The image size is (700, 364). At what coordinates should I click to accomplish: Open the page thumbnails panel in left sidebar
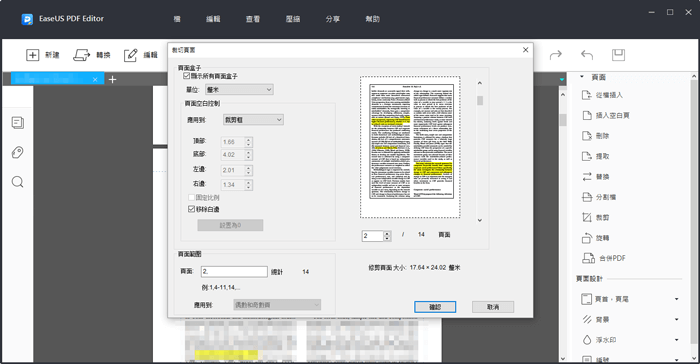18,123
